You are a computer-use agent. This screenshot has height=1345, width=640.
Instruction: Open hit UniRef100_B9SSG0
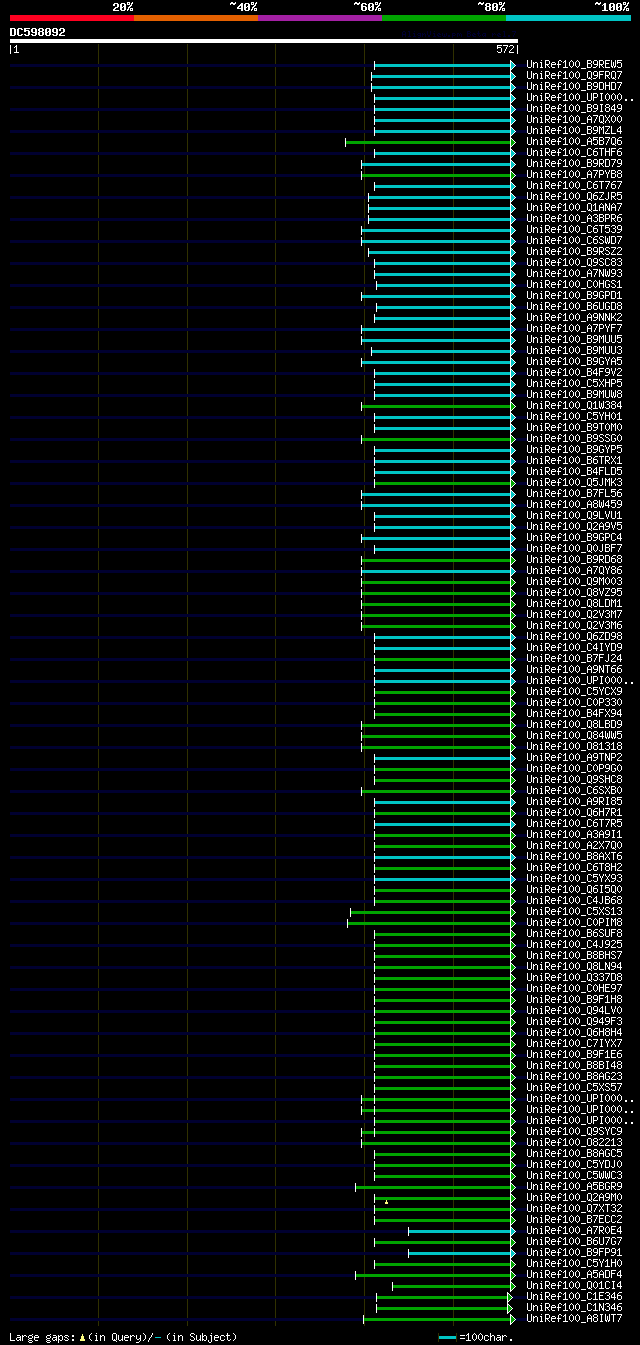(574, 438)
